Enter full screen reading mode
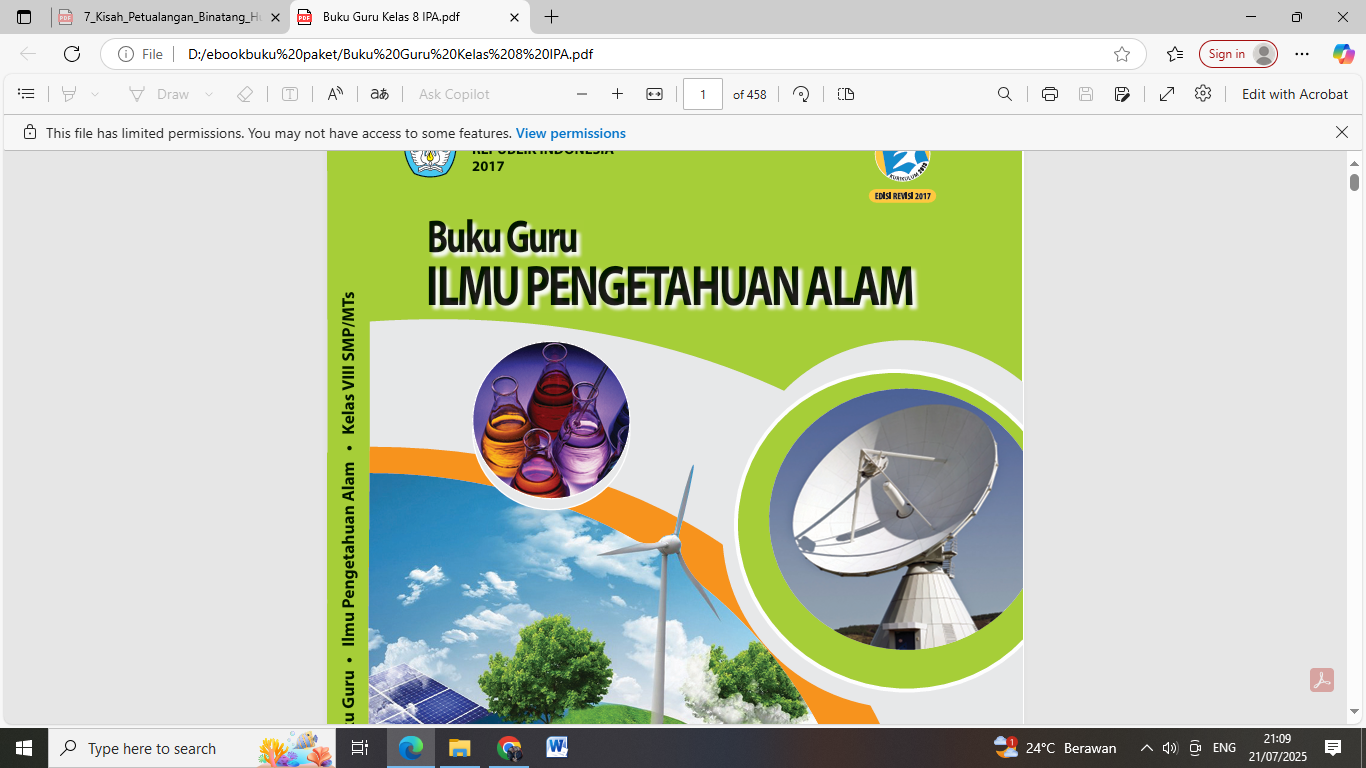This screenshot has width=1366, height=768. [1166, 93]
